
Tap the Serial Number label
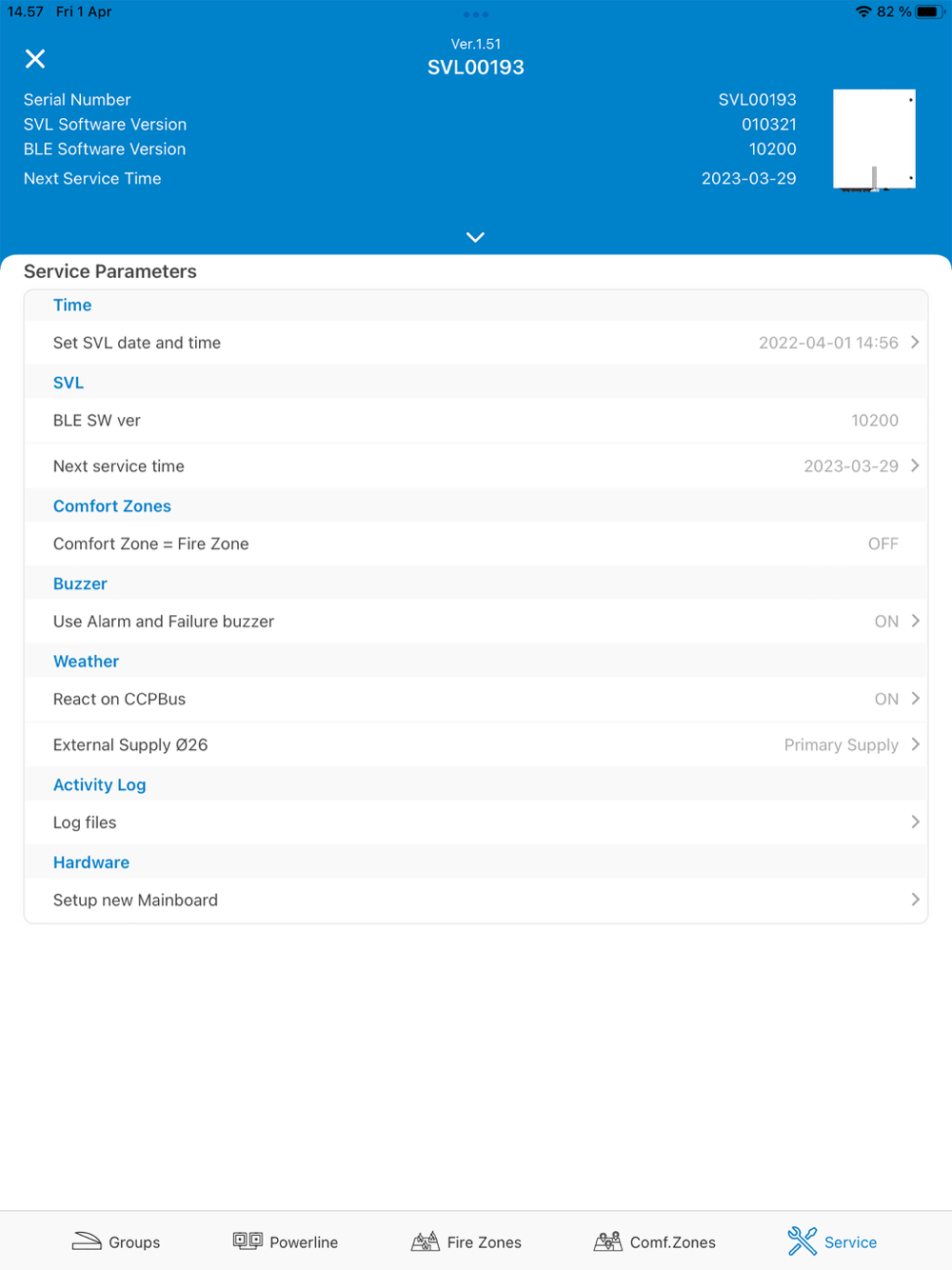tap(77, 100)
